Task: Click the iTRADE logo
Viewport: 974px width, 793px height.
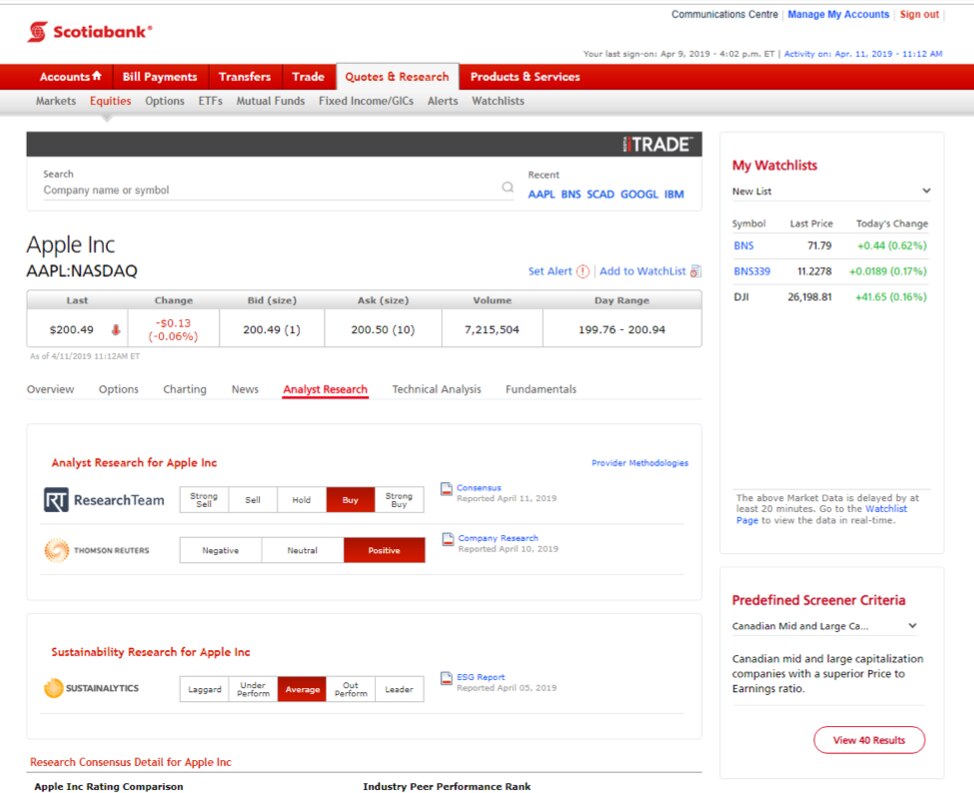Action: click(657, 144)
